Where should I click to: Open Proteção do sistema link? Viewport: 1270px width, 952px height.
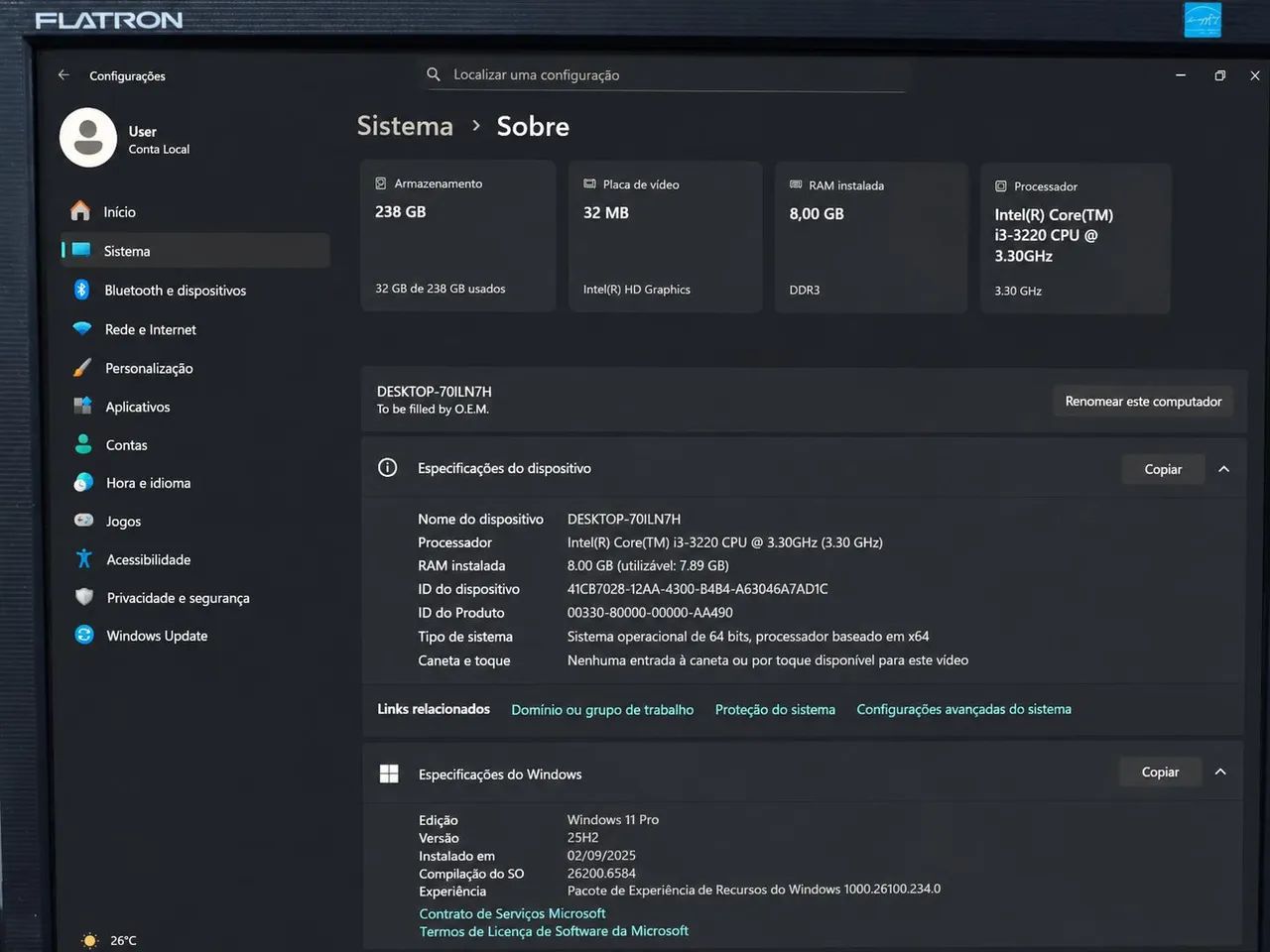(775, 709)
